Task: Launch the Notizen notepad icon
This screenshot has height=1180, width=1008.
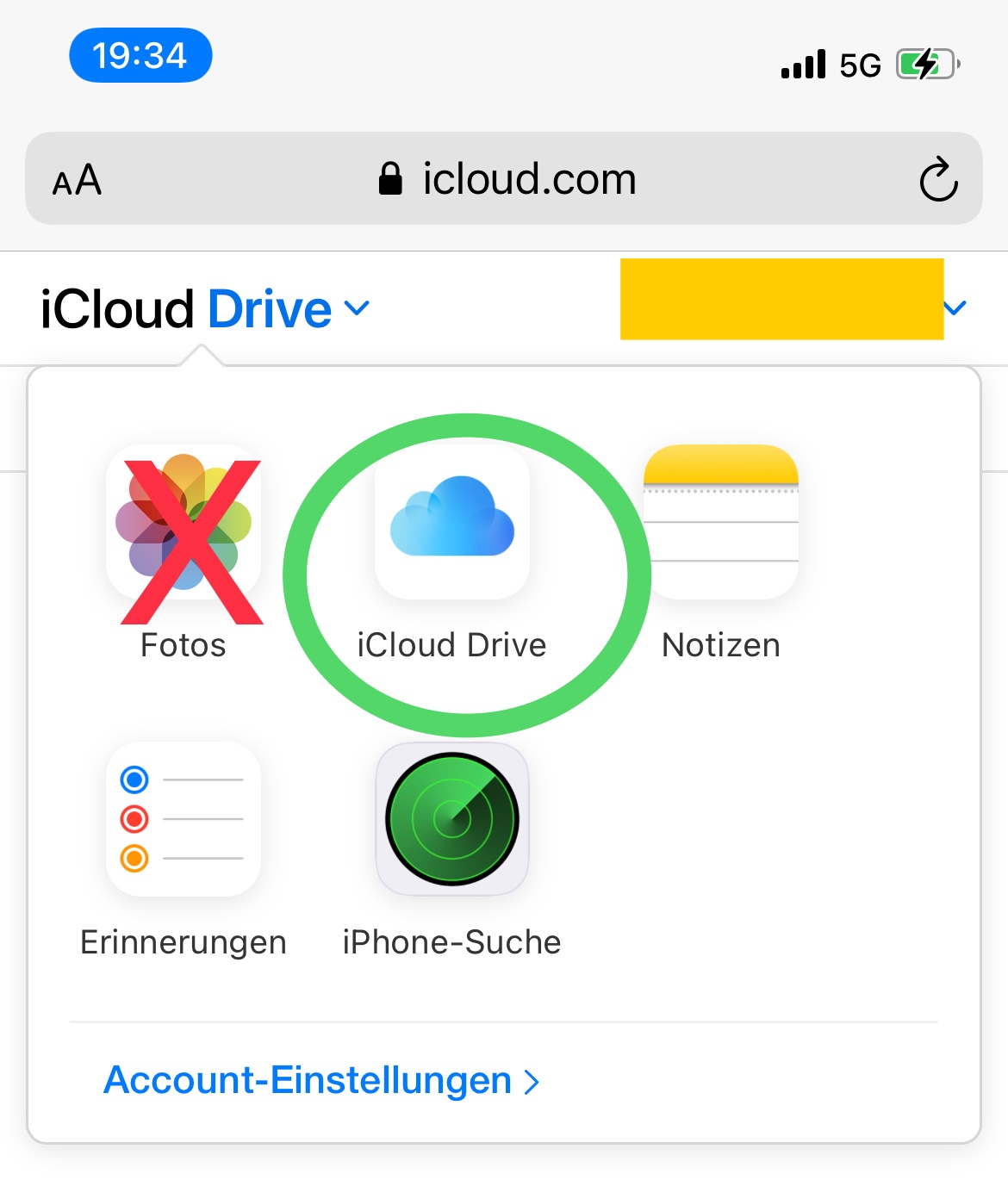Action: coord(721,523)
